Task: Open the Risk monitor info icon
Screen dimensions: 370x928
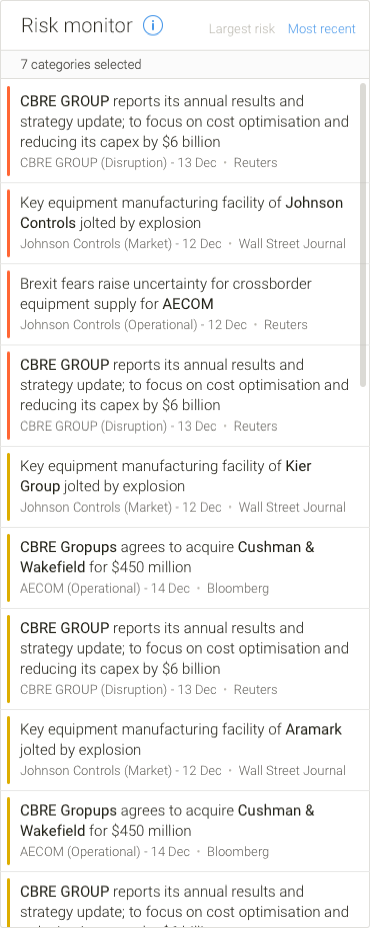Action: (153, 26)
